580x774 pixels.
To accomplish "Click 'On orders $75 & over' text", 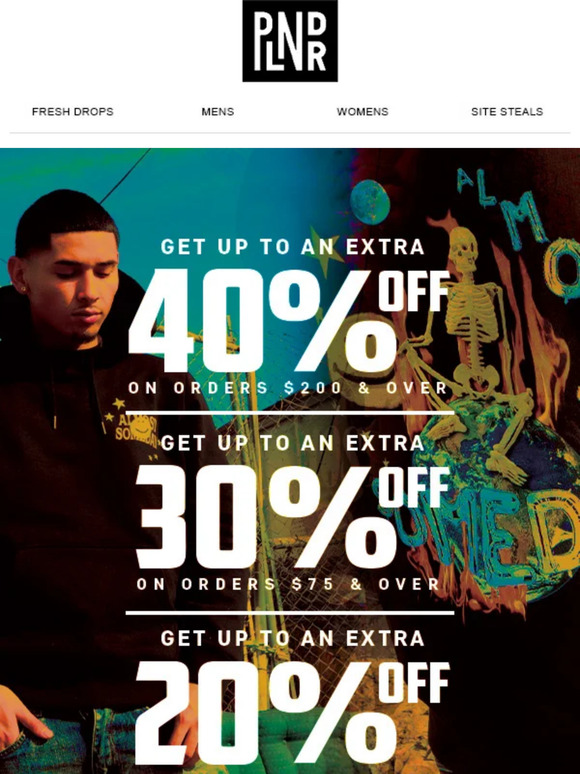I will [x=288, y=584].
